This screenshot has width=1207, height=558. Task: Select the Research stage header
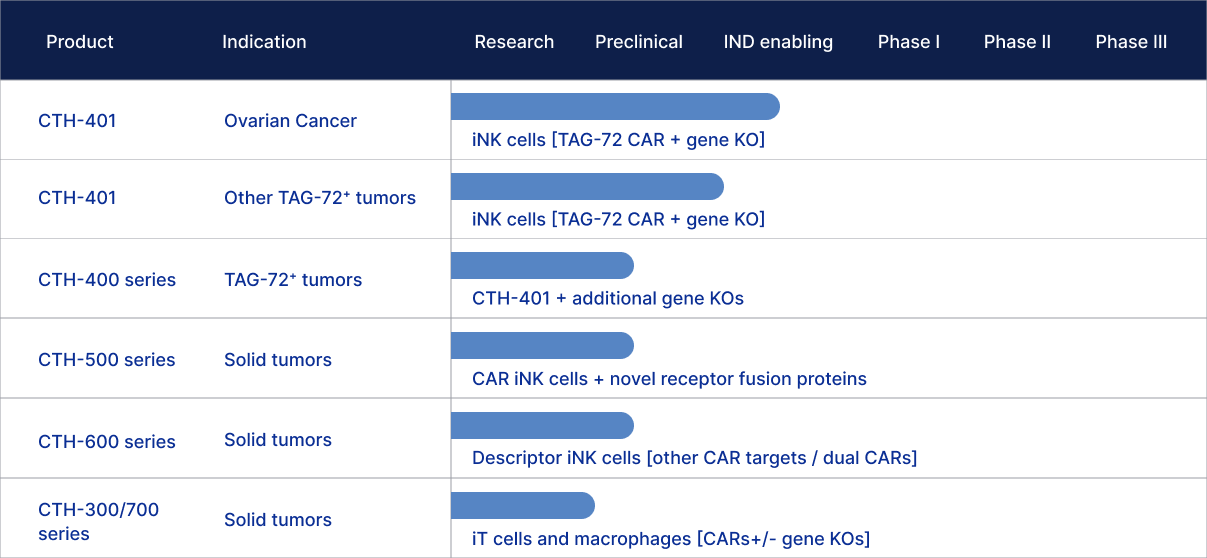click(514, 42)
